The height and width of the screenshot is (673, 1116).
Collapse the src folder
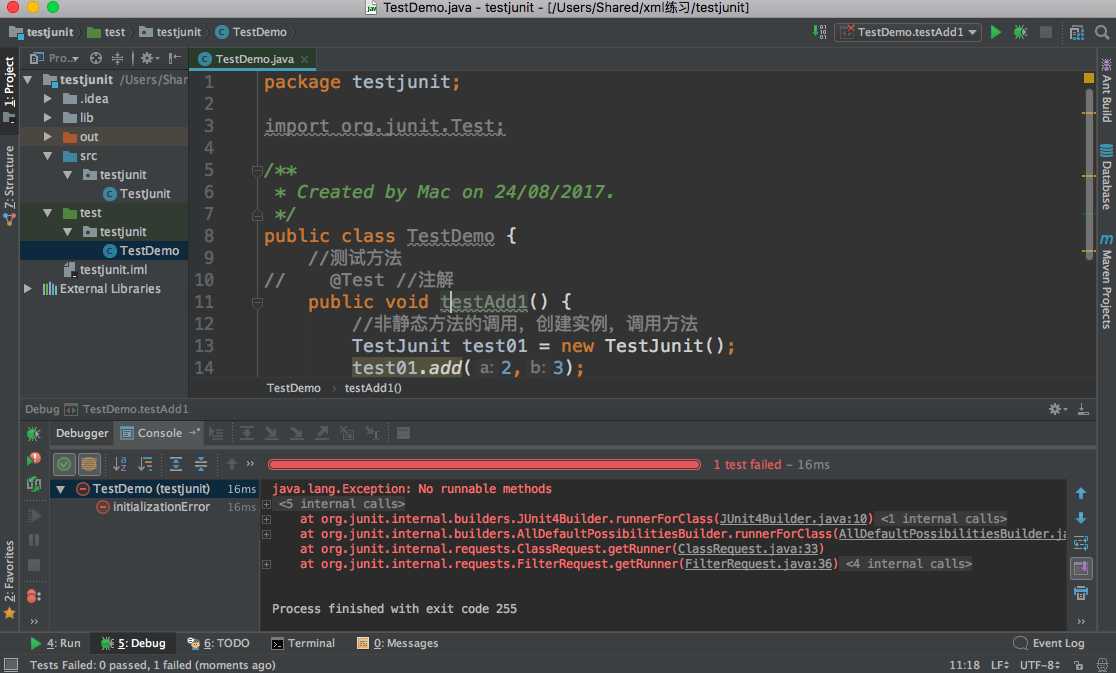(x=48, y=156)
